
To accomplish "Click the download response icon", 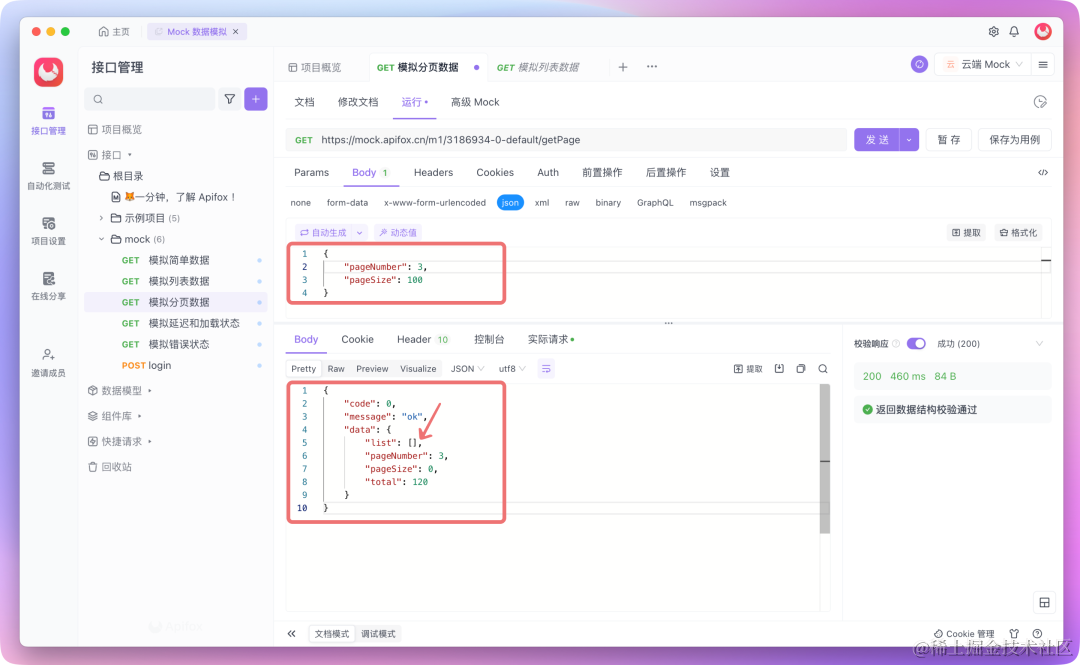I will [779, 369].
